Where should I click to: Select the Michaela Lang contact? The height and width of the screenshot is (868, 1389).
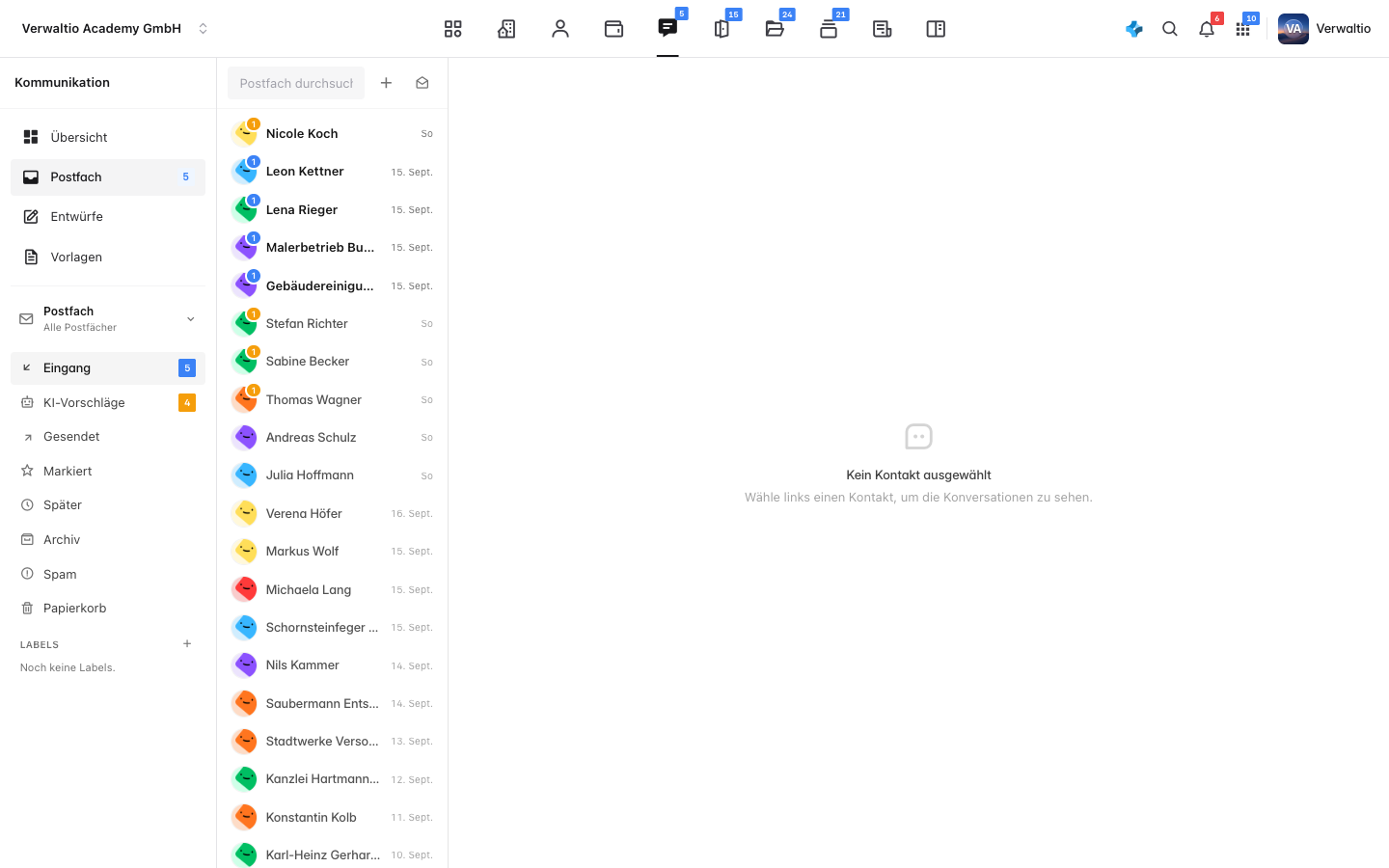pyautogui.click(x=333, y=590)
